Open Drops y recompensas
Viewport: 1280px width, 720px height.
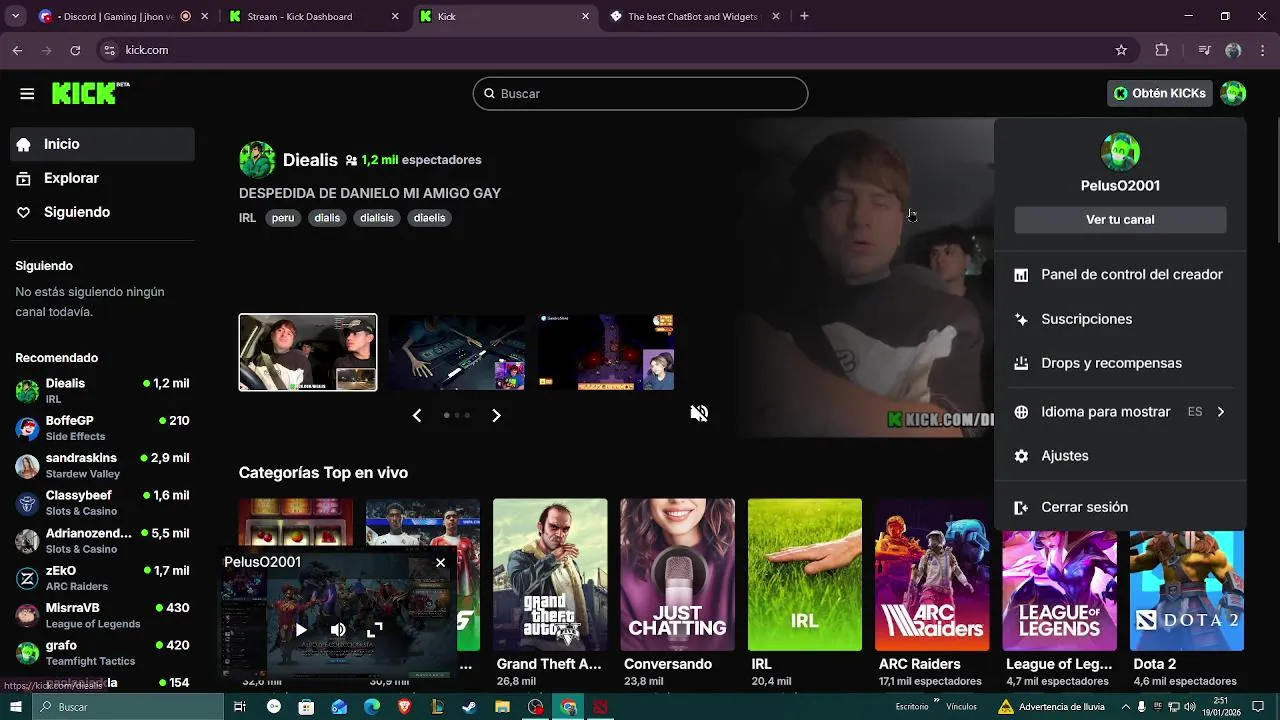tap(1120, 363)
